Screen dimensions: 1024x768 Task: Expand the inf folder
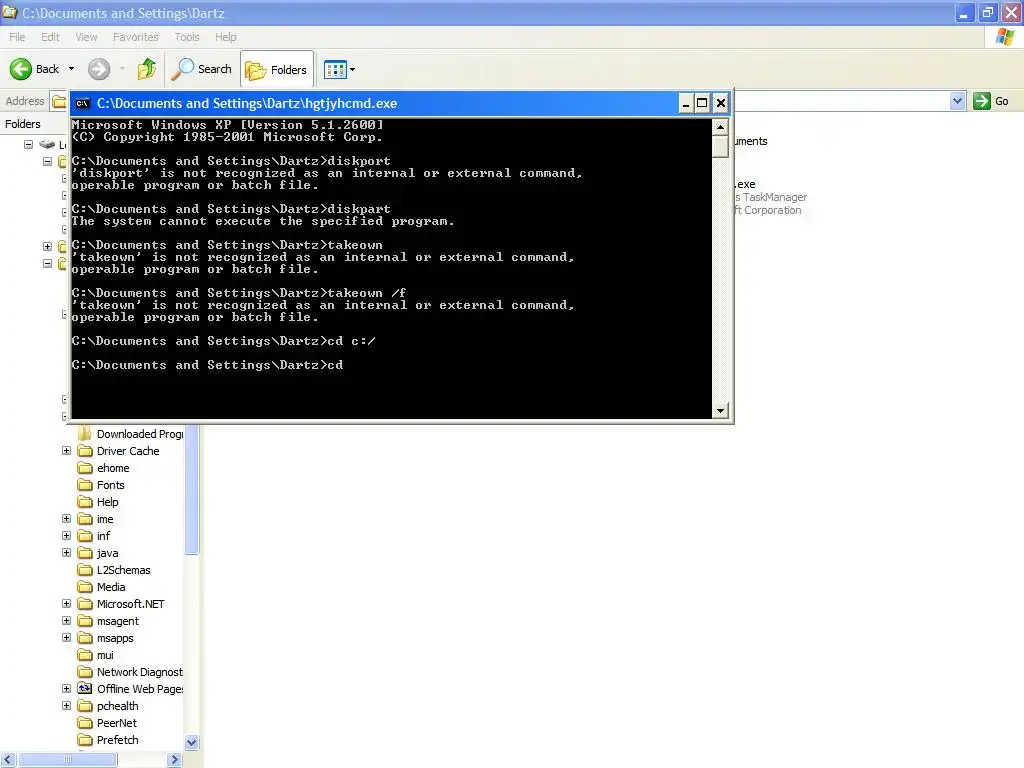coord(67,536)
